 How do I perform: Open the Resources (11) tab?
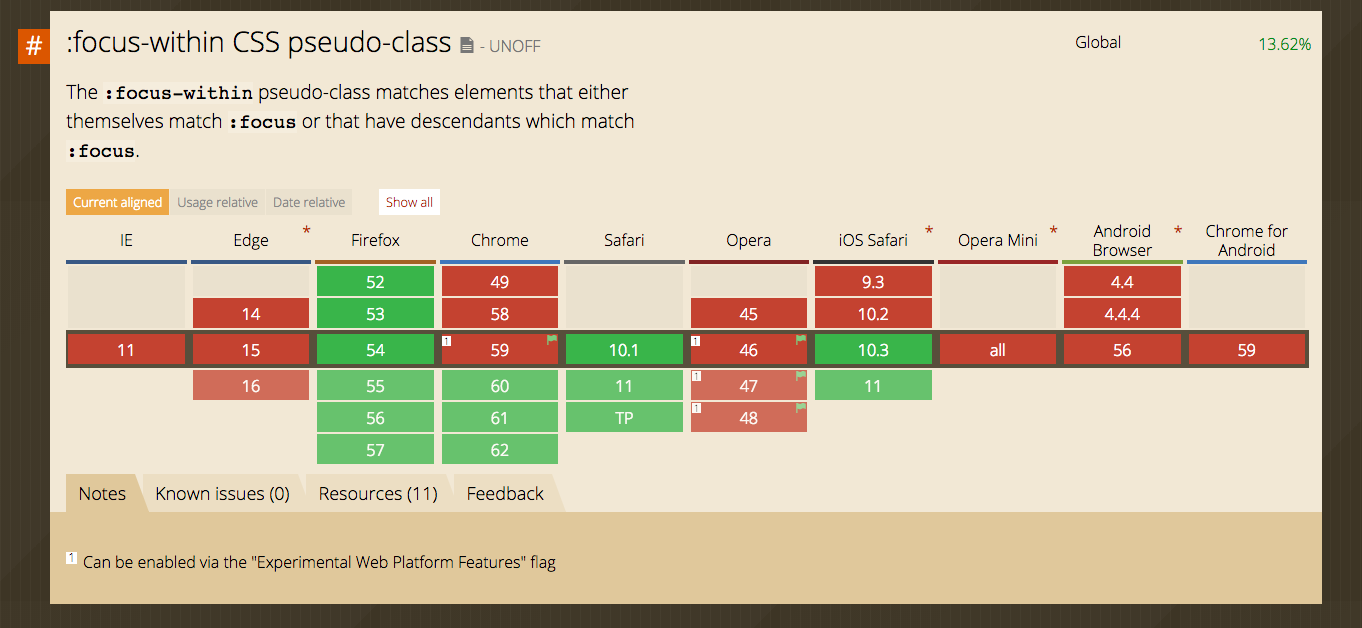pos(378,493)
